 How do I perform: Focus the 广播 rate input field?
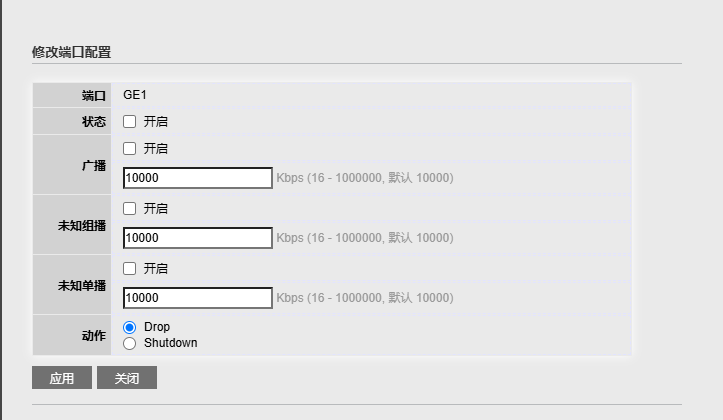click(198, 178)
